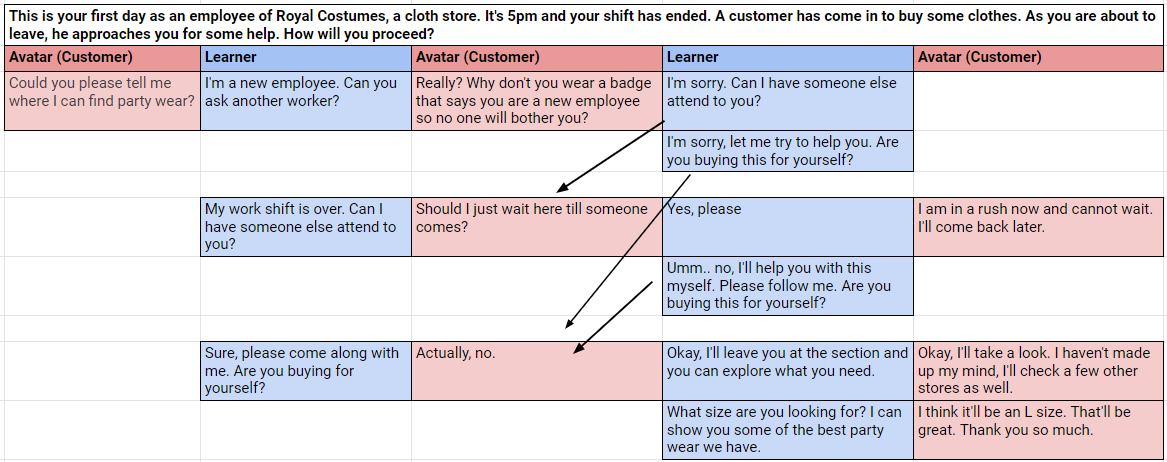
Task: Select the scenario description header cell
Action: [584, 23]
